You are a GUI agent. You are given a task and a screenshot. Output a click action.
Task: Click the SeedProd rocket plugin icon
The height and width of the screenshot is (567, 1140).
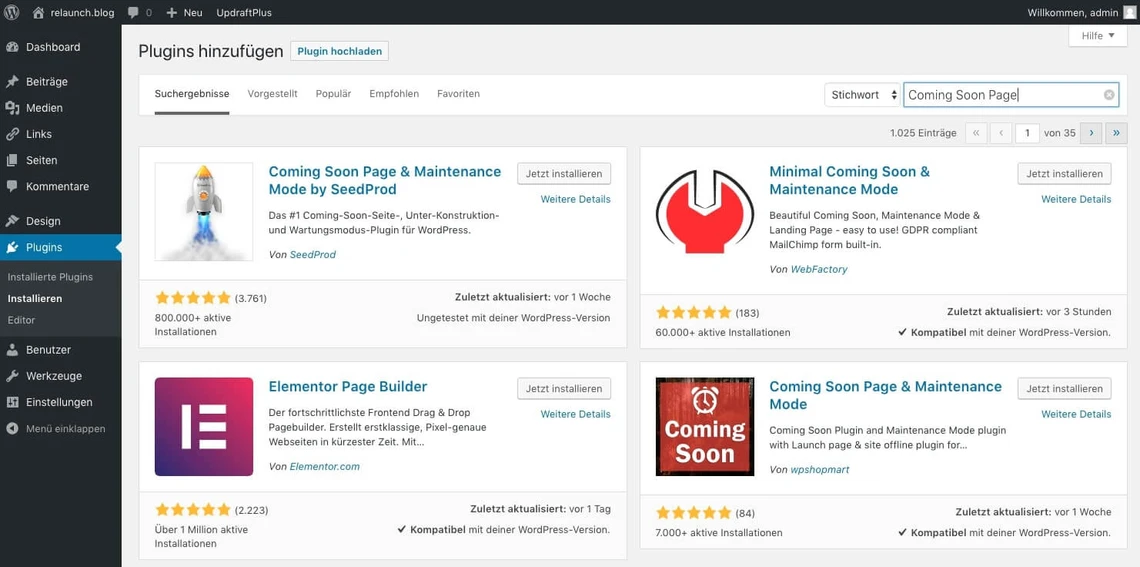click(204, 212)
